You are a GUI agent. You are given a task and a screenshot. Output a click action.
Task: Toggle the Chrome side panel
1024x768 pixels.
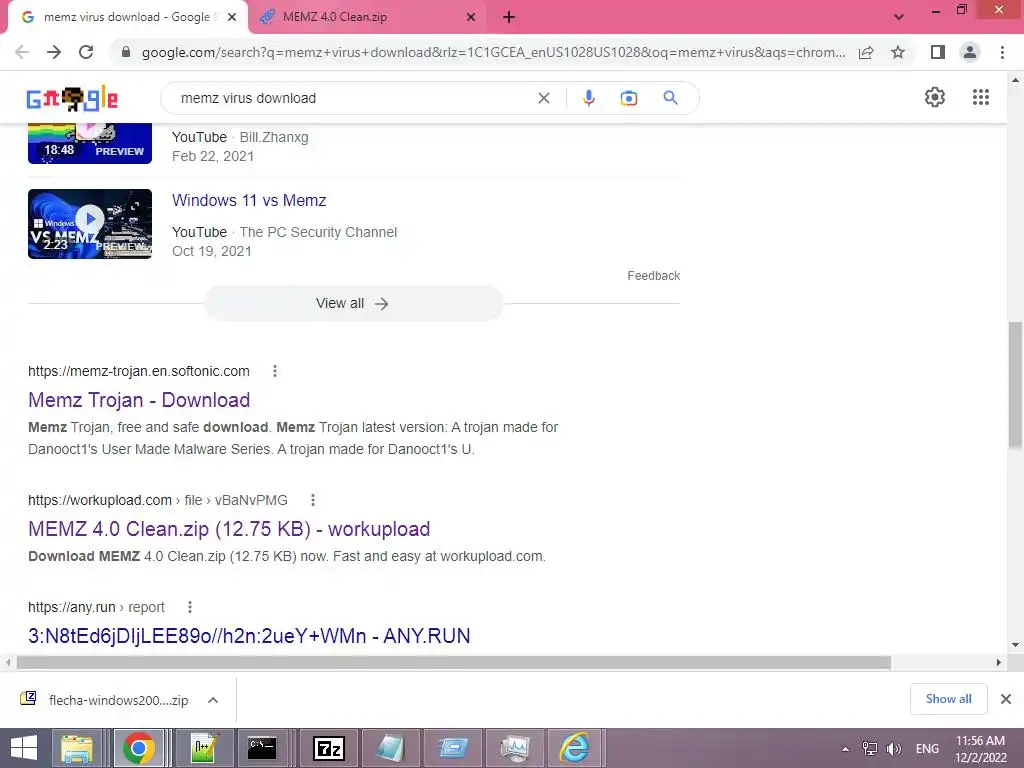[x=938, y=52]
